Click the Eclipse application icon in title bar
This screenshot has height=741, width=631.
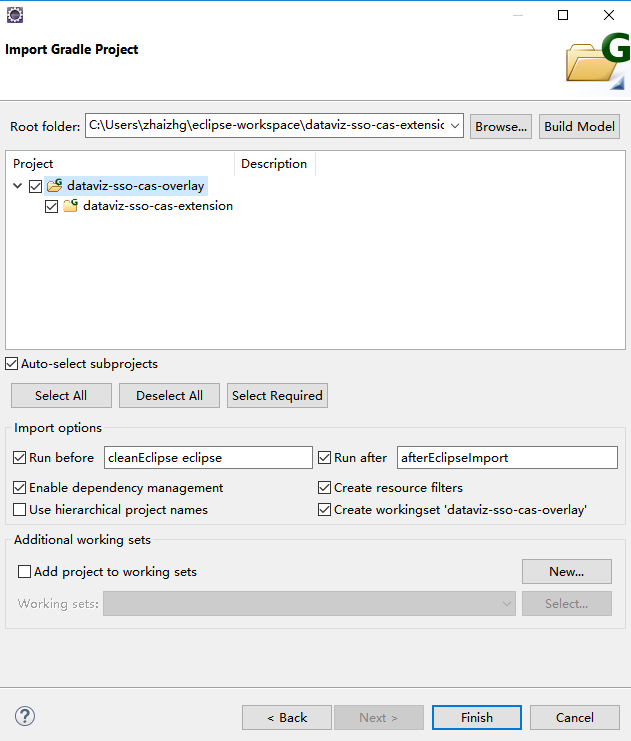click(x=15, y=15)
